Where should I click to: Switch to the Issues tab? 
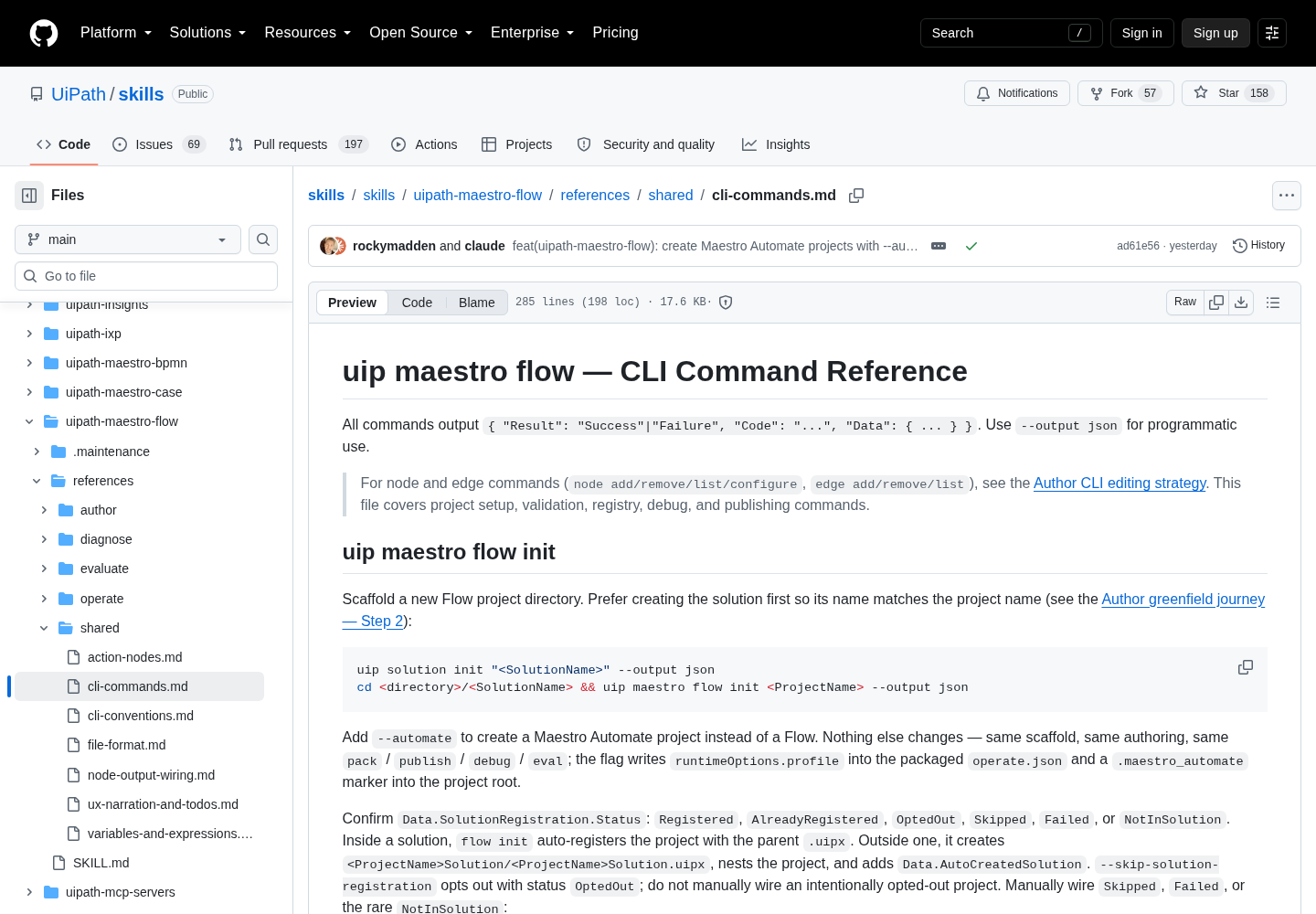pyautogui.click(x=159, y=144)
